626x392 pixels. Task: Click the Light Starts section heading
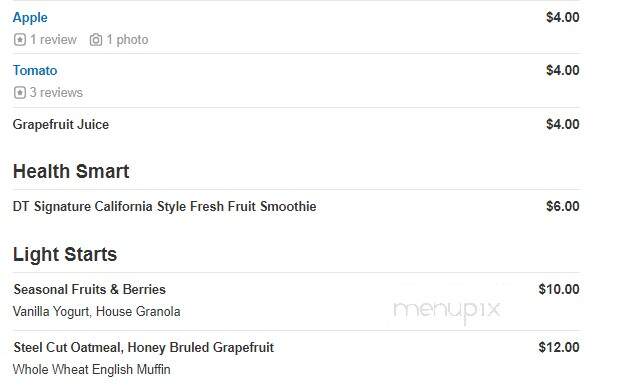click(x=65, y=254)
